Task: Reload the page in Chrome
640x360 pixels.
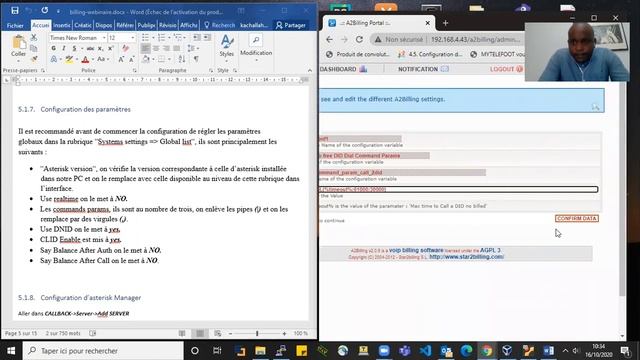Action: pyautogui.click(x=359, y=40)
